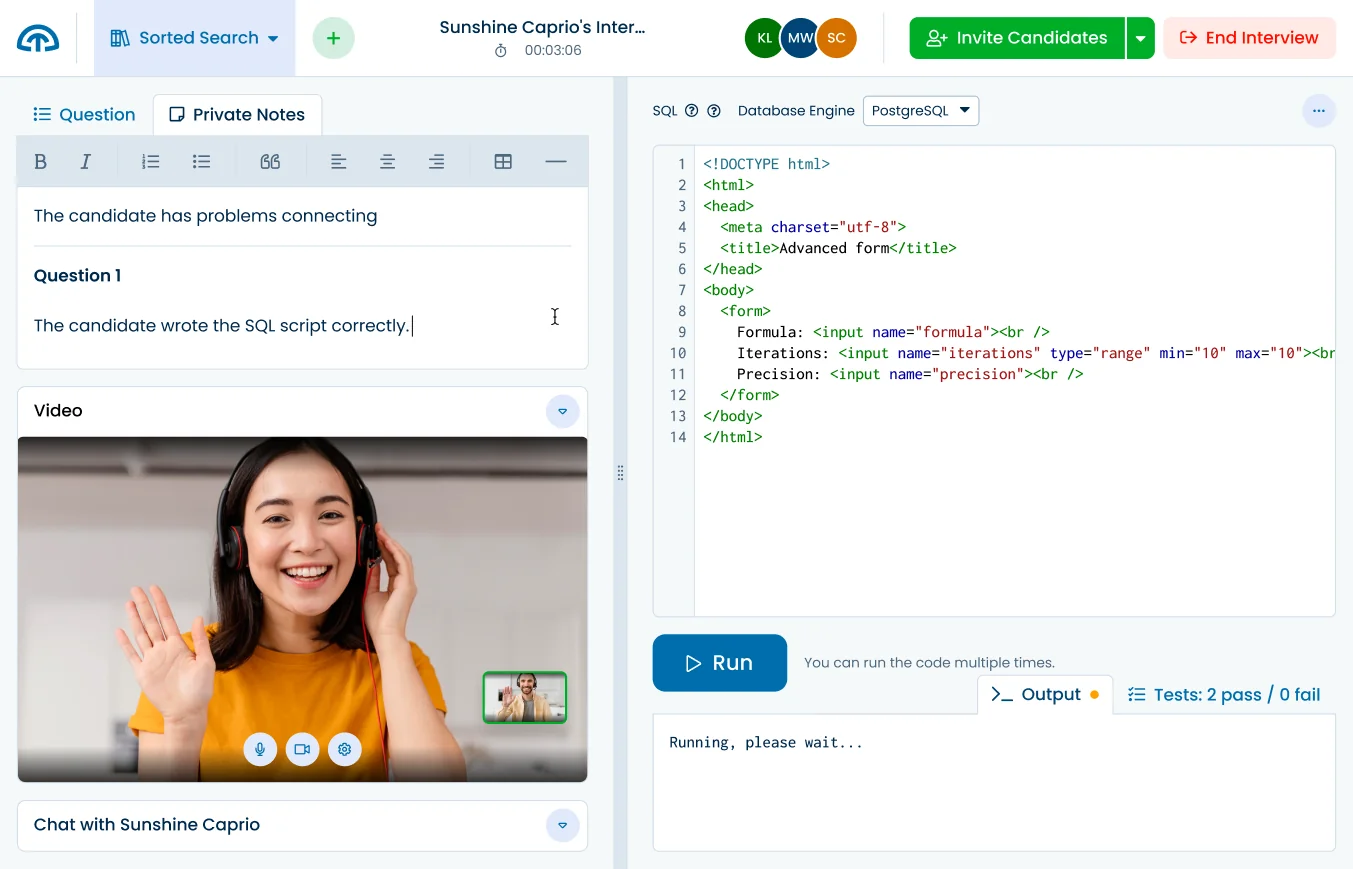Click the Invite Candidates button
The width and height of the screenshot is (1353, 869).
1015,37
